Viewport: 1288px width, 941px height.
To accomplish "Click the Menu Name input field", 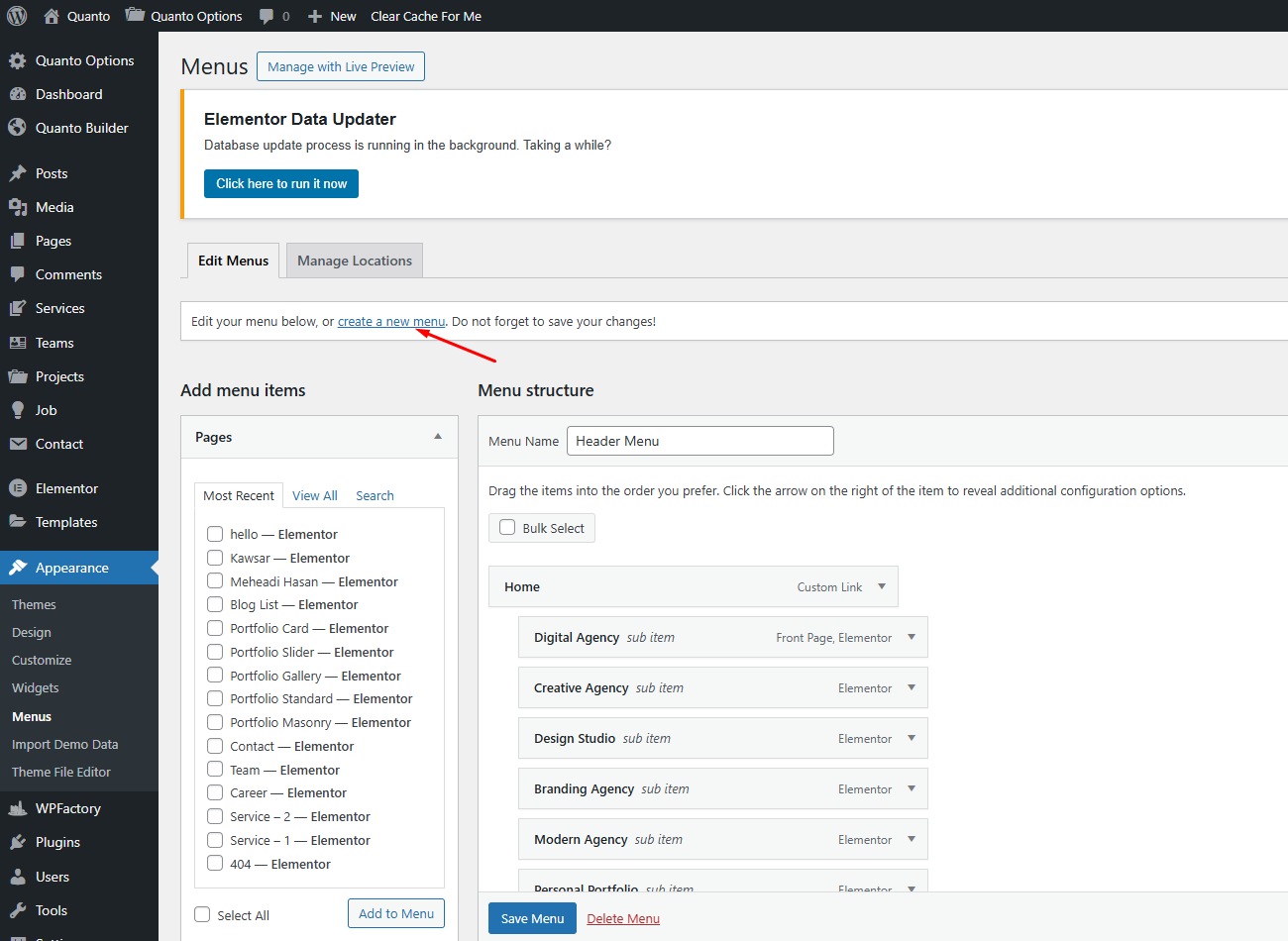I will pos(700,441).
